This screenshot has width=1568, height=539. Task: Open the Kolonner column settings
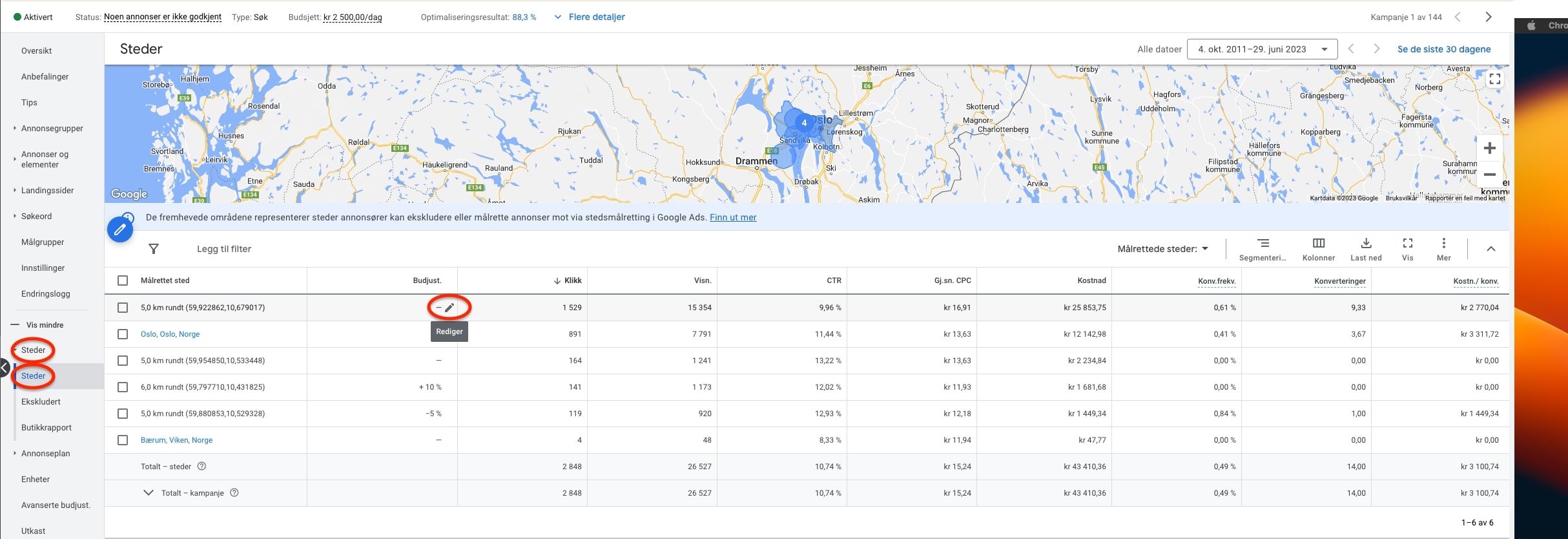point(1319,249)
